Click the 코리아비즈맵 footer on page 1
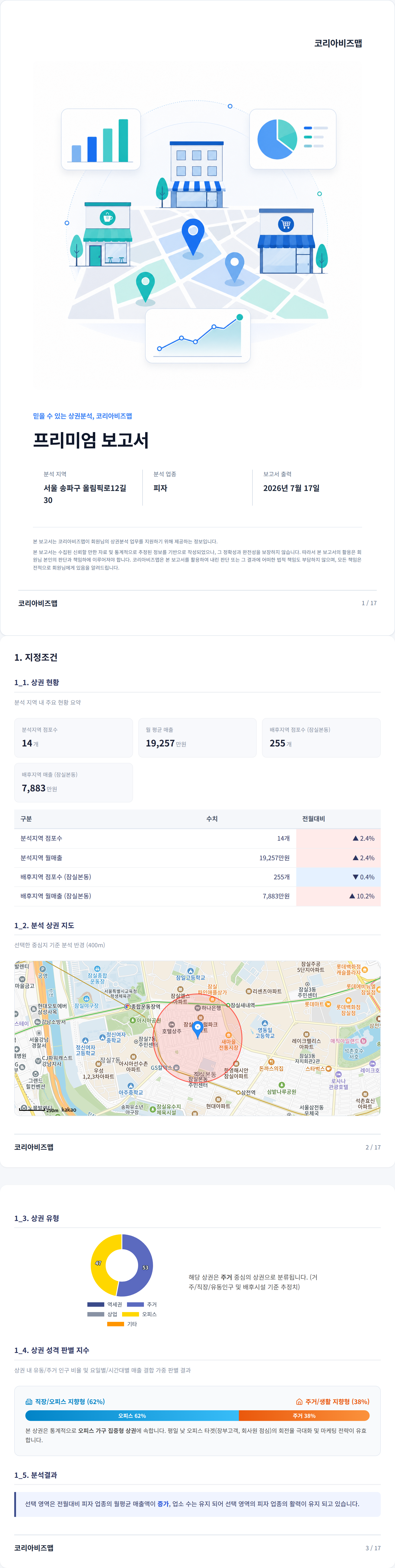The image size is (395, 1568). [38, 603]
